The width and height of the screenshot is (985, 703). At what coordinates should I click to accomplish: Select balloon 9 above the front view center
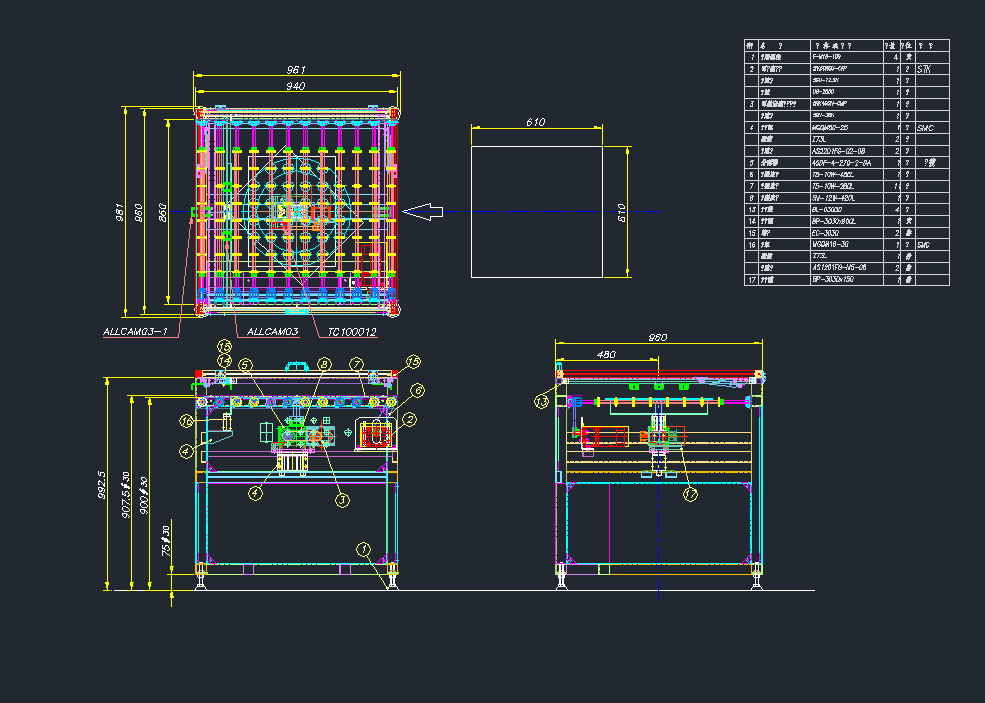point(324,364)
